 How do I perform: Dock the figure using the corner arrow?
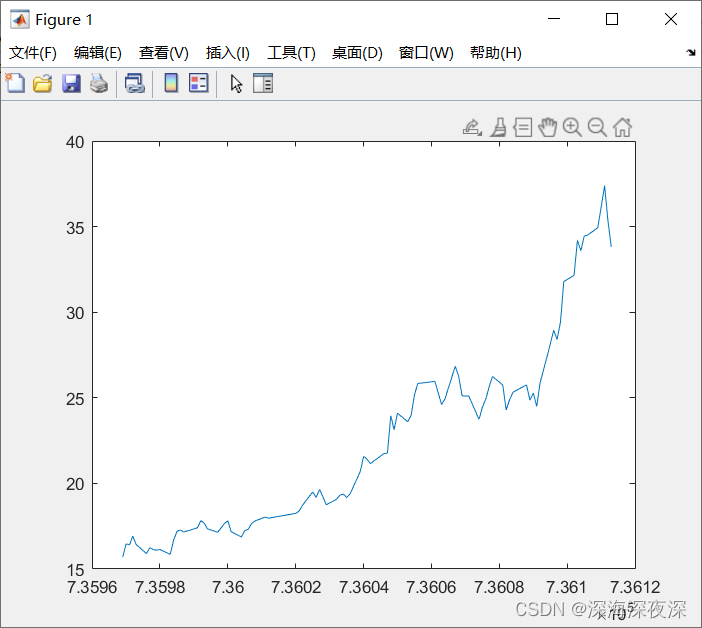691,53
